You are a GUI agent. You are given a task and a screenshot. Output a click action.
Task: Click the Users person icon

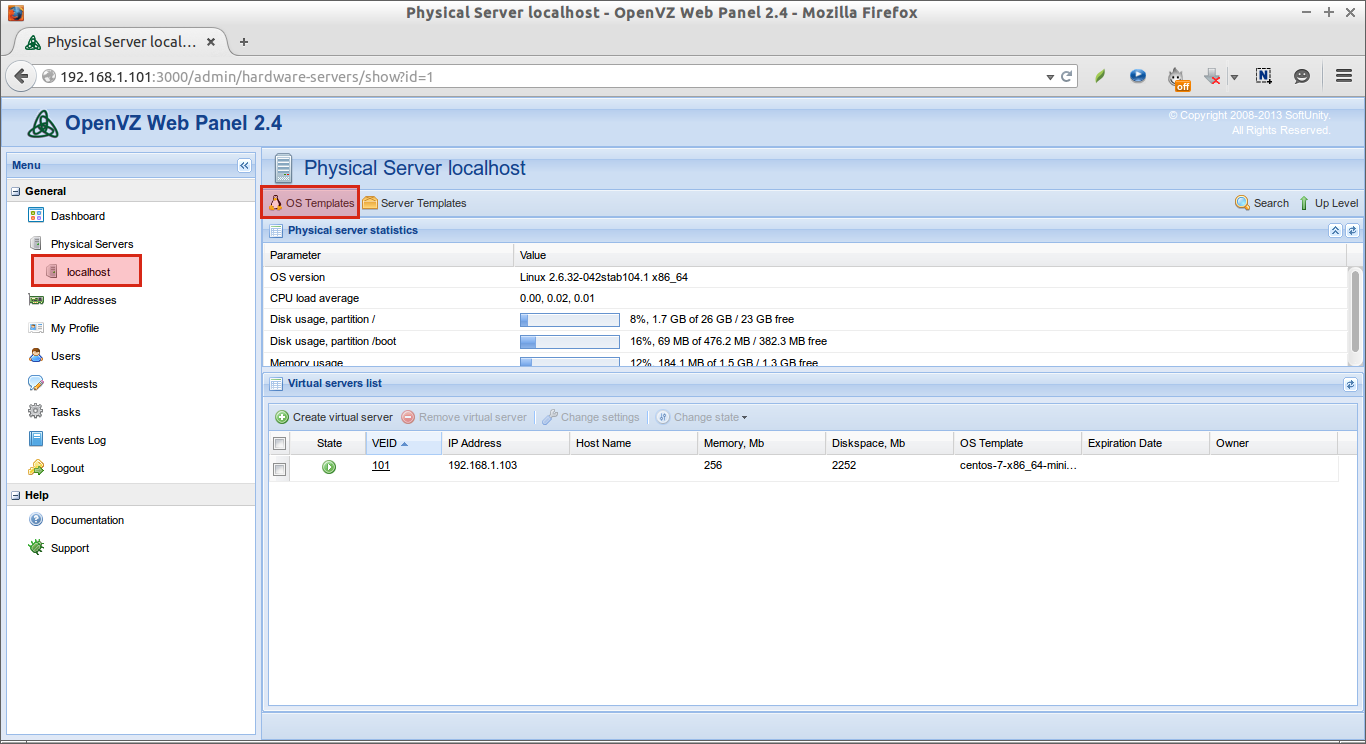coord(36,355)
